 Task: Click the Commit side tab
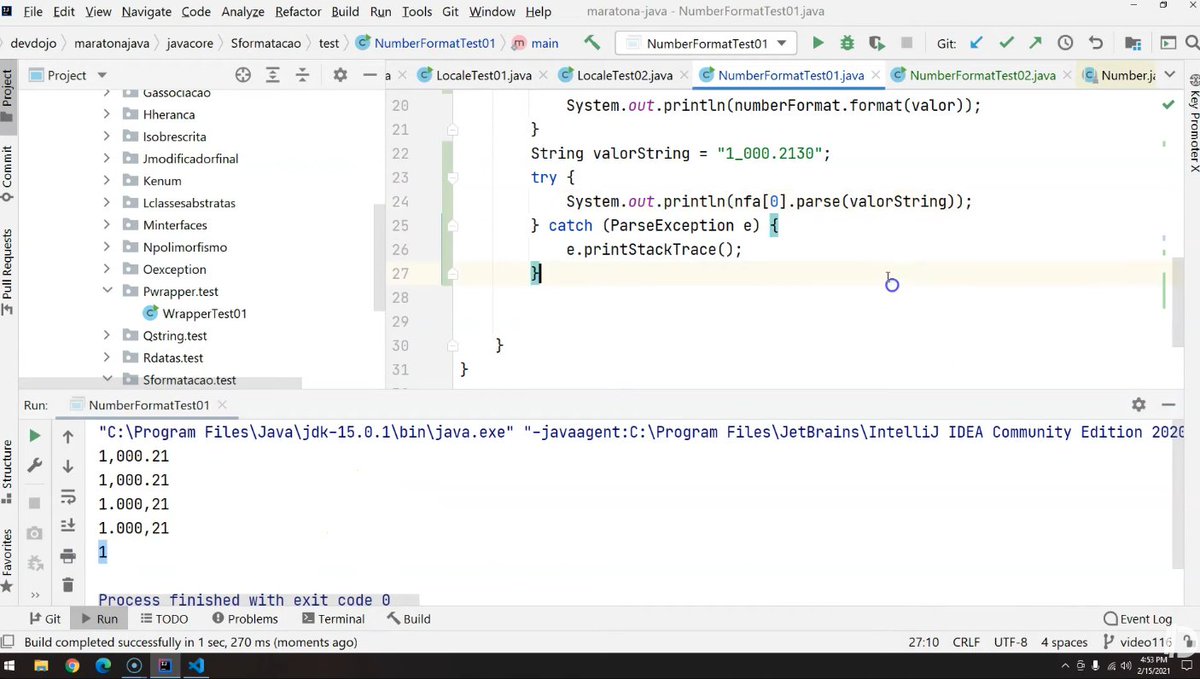pyautogui.click(x=8, y=173)
